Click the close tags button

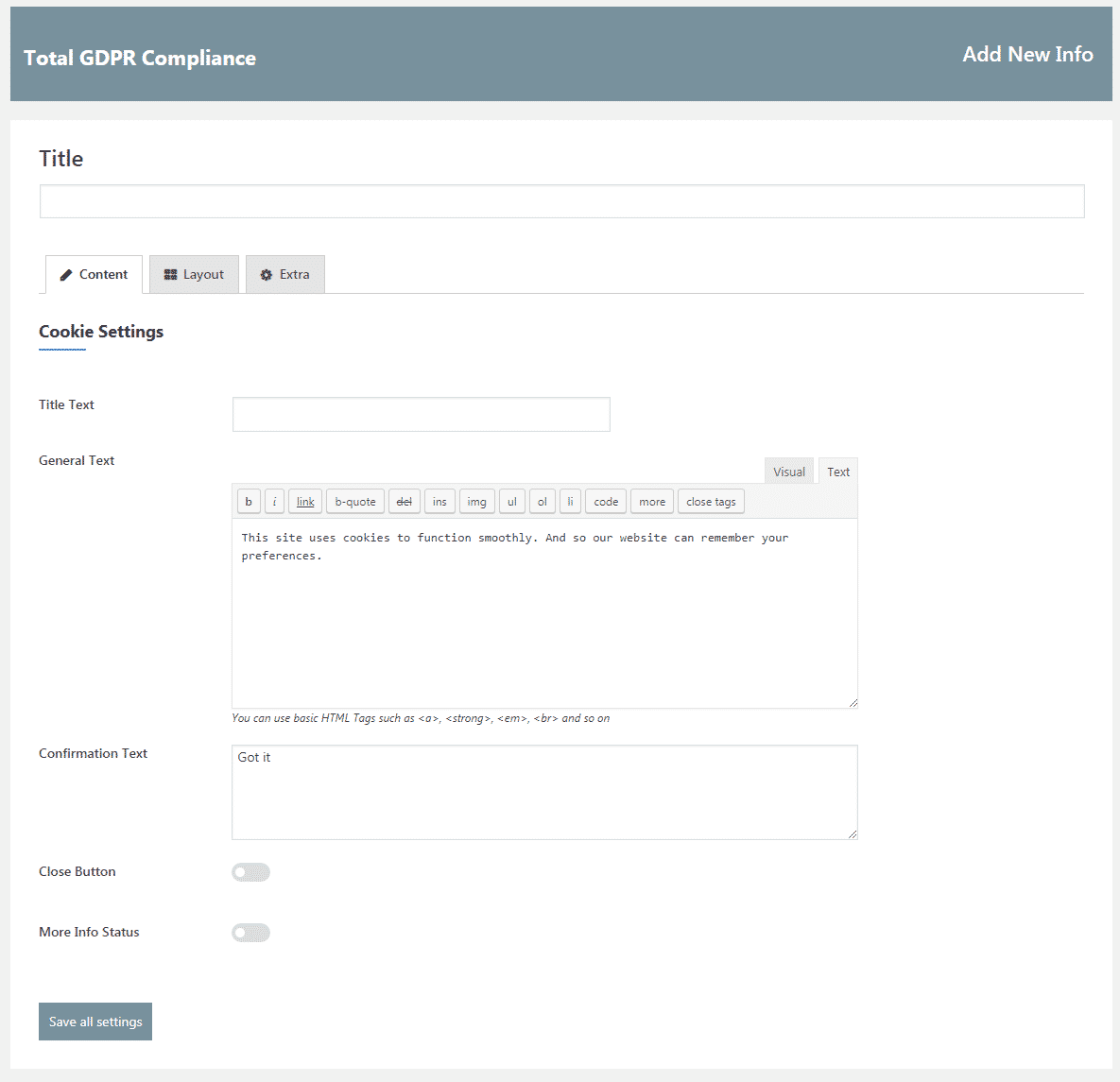711,502
